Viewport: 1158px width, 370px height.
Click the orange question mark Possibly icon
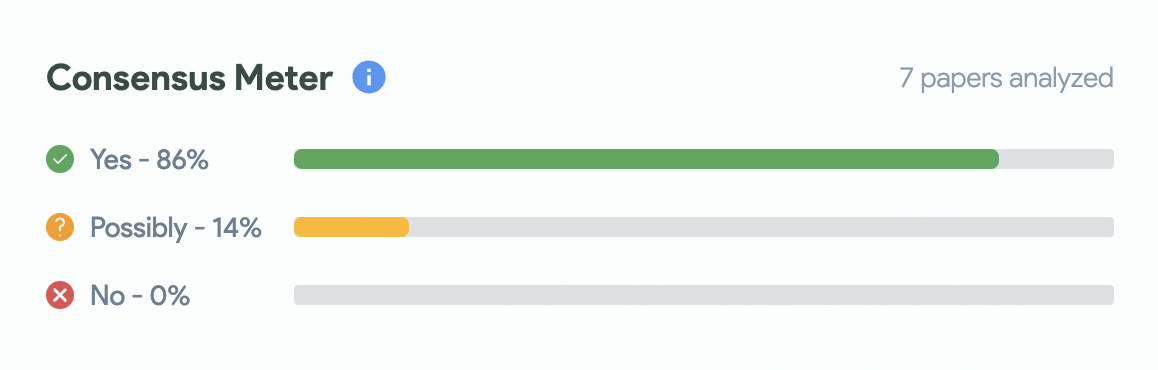[60, 227]
